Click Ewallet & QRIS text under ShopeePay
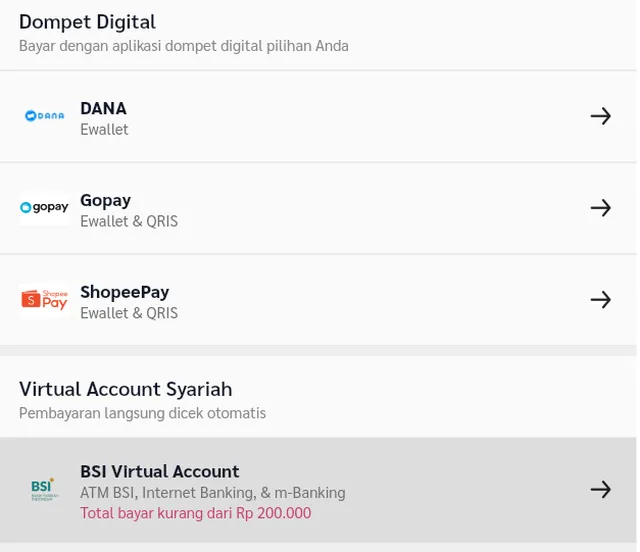The height and width of the screenshot is (552, 640). [x=129, y=313]
